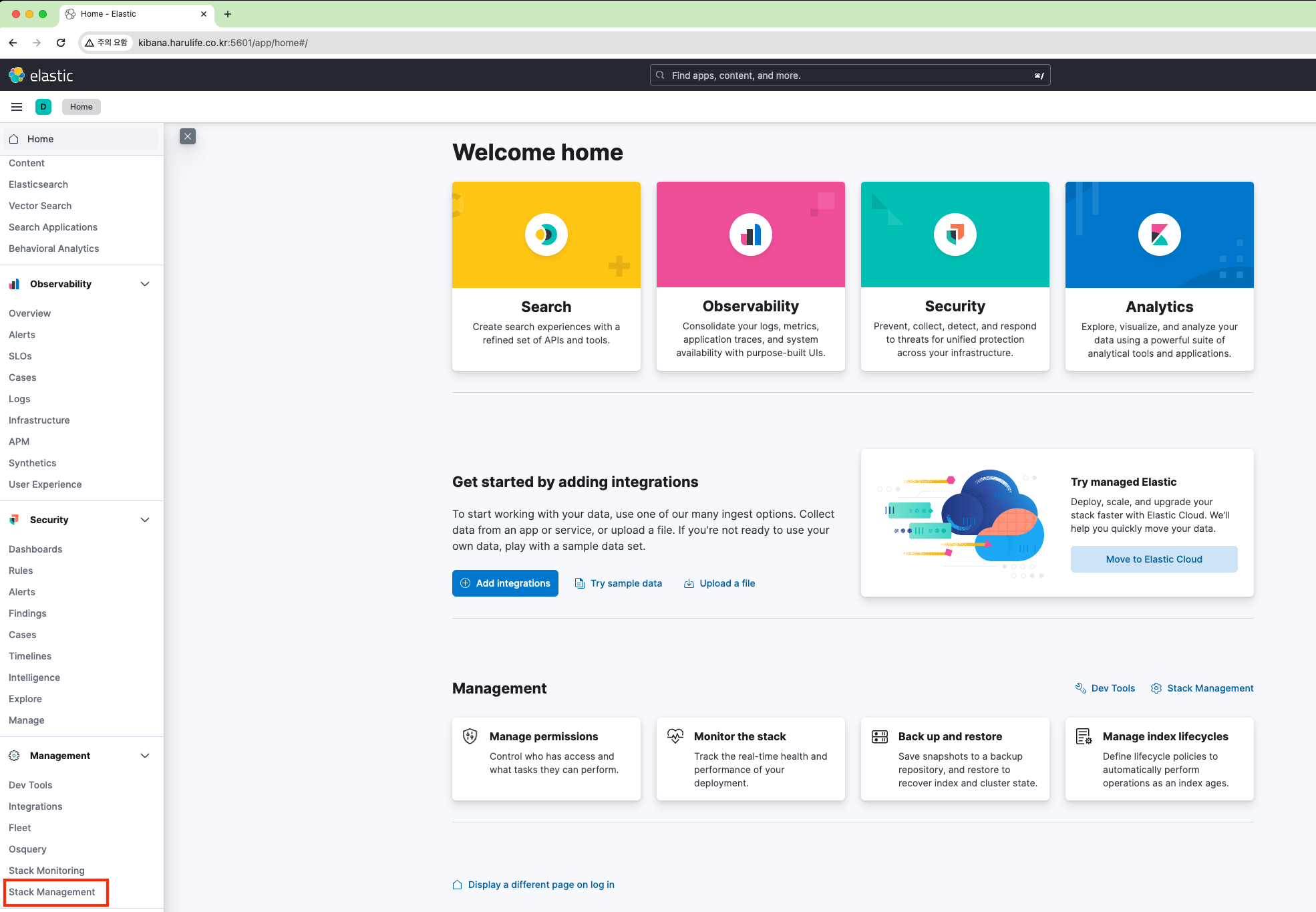
Task: Open the green D space avatar
Action: [x=43, y=107]
